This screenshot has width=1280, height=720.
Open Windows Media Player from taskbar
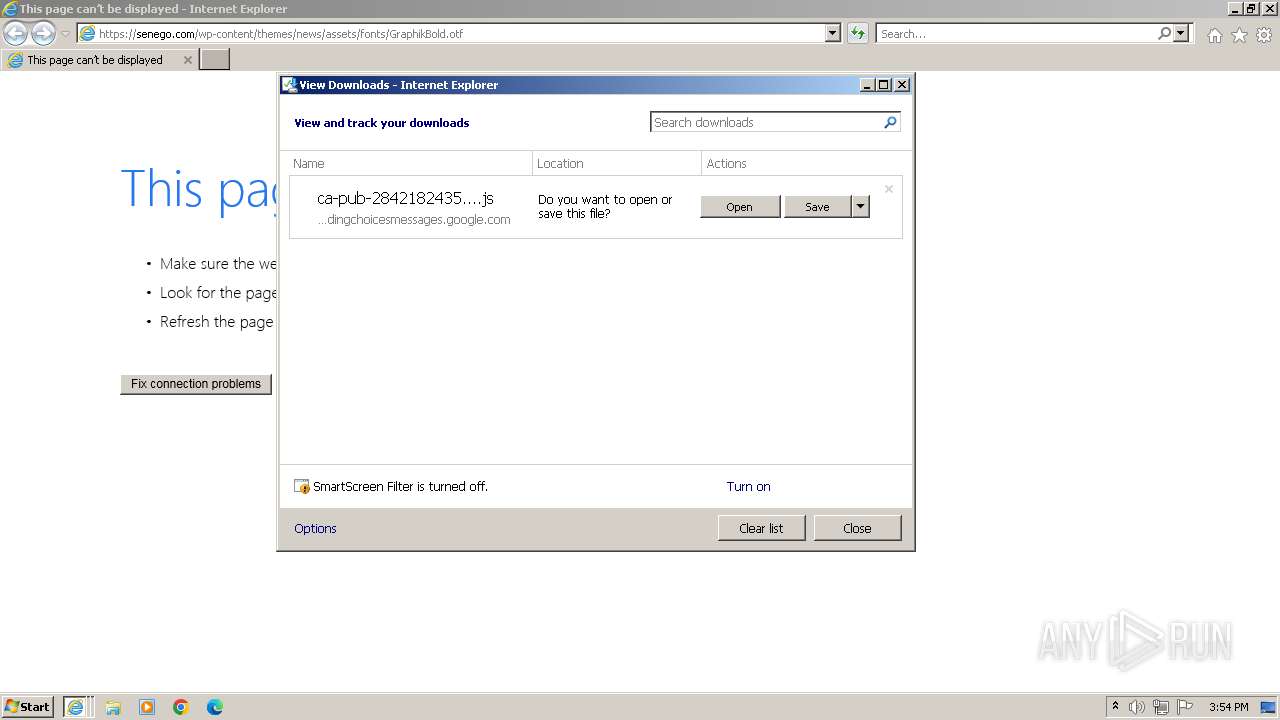tap(147, 707)
